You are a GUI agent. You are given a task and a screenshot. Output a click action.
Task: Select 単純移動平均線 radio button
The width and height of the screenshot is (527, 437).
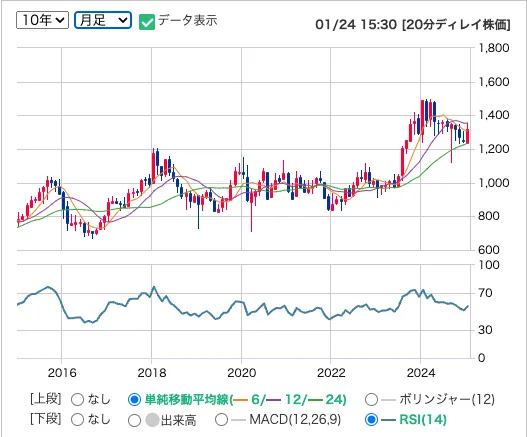pyautogui.click(x=134, y=400)
